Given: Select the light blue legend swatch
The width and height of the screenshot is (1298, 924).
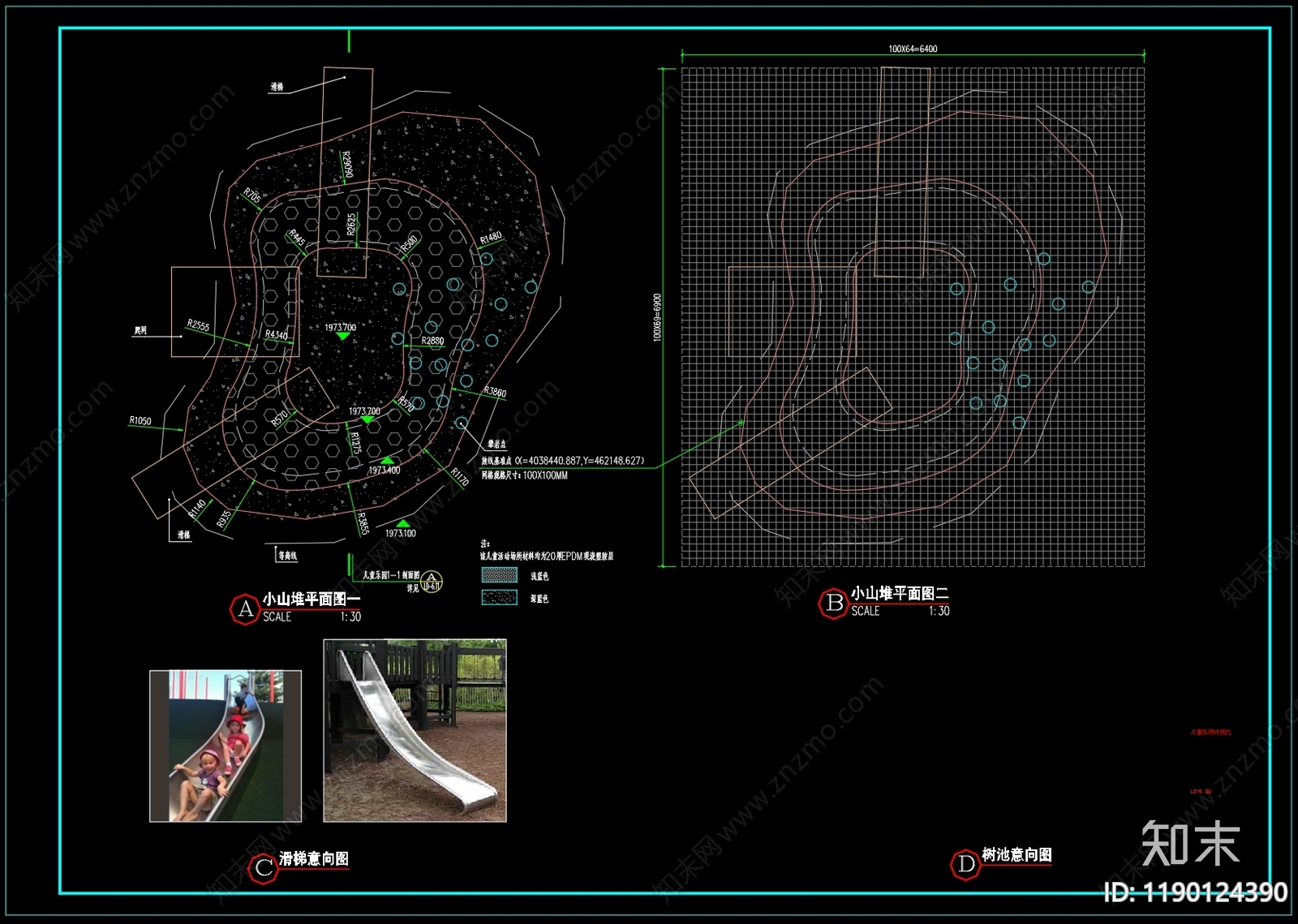Looking at the screenshot, I should 499,575.
